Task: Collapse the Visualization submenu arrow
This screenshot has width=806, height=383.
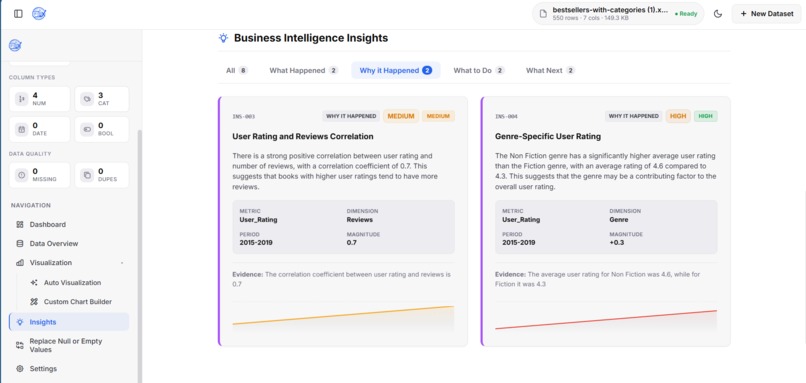Action: click(122, 263)
